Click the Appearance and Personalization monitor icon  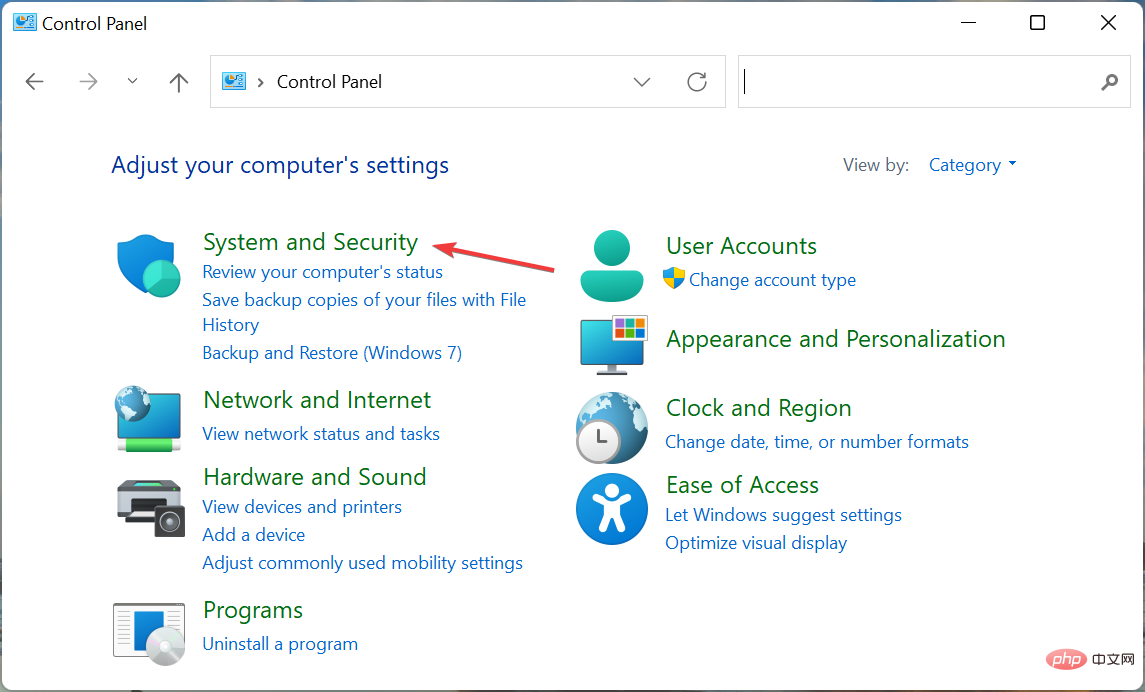613,345
